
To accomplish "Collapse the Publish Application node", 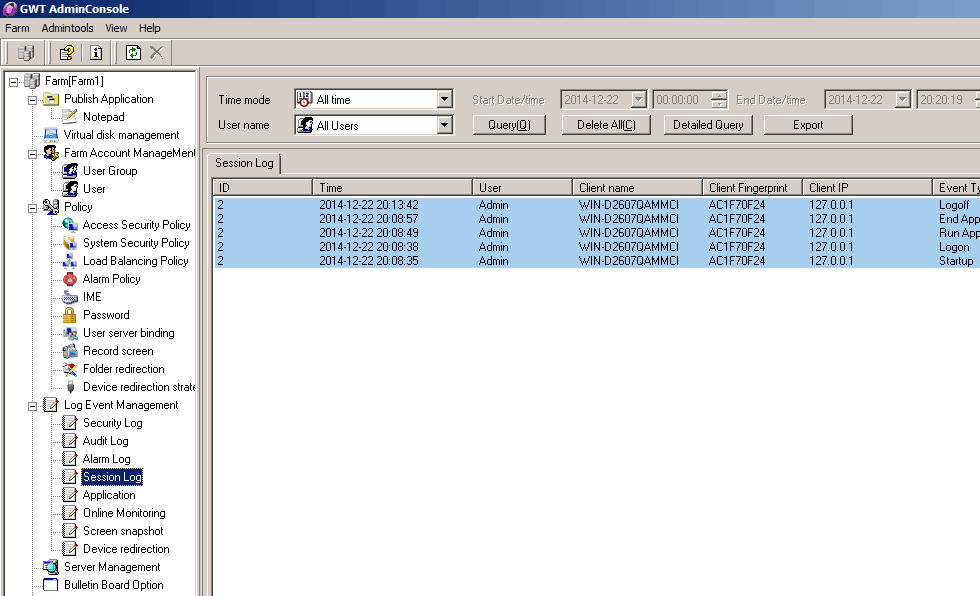I will click(x=32, y=99).
